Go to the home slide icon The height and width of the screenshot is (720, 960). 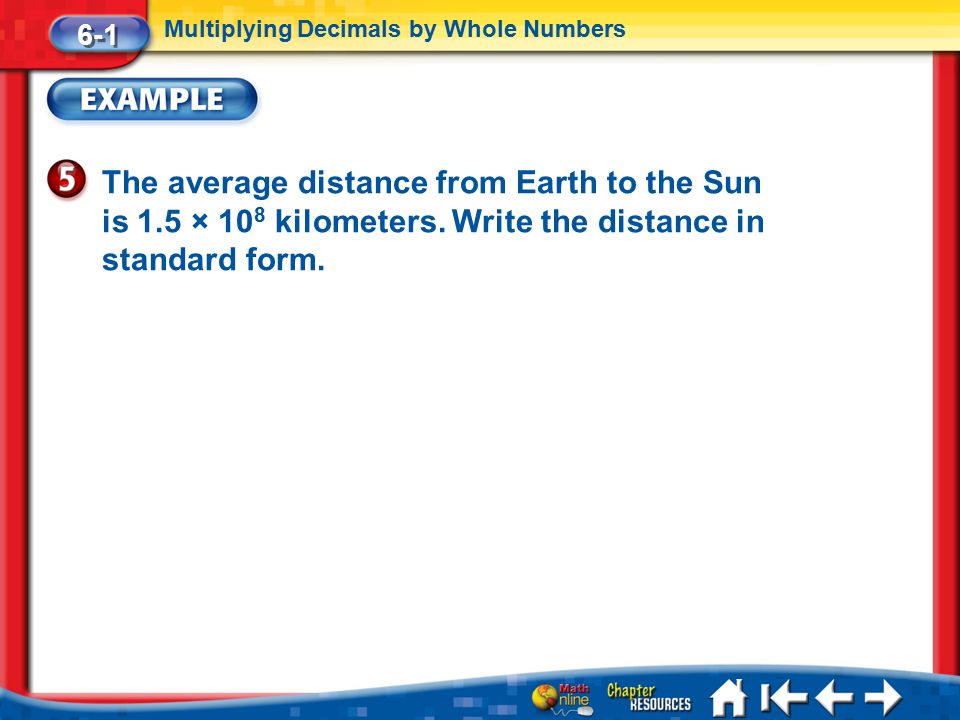[x=729, y=697]
